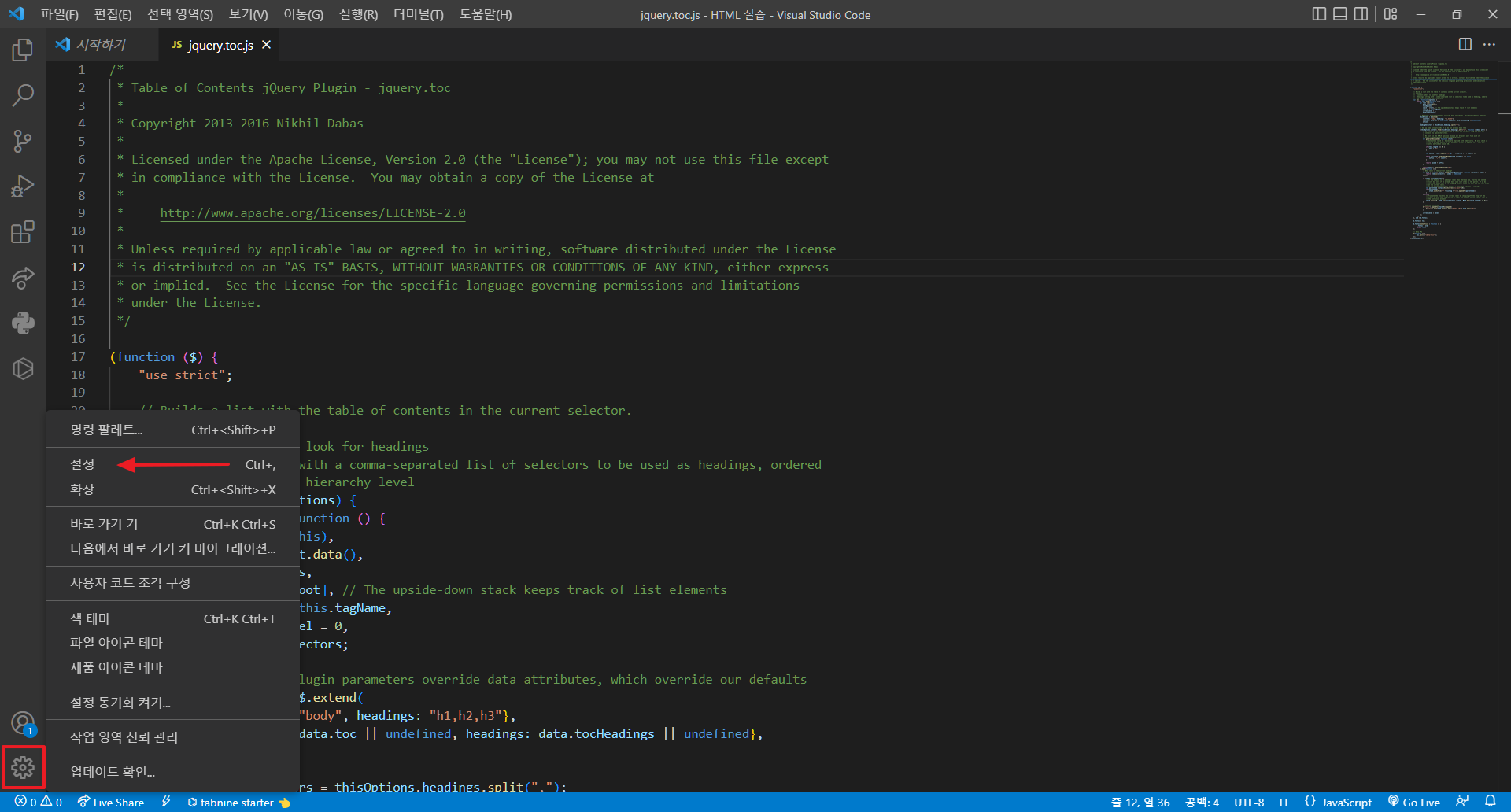Open the 터미널(T) menu
The image size is (1511, 812).
click(419, 14)
